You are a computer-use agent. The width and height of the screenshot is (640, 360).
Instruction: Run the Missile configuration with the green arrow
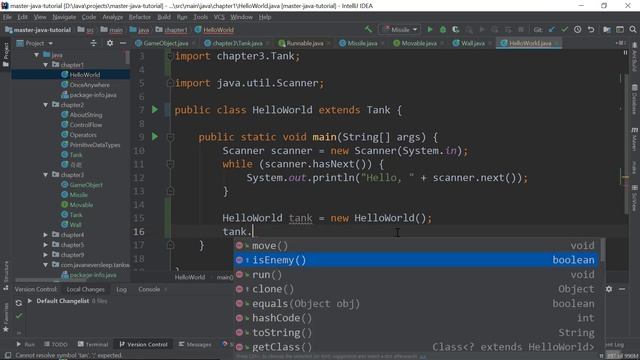(430, 29)
